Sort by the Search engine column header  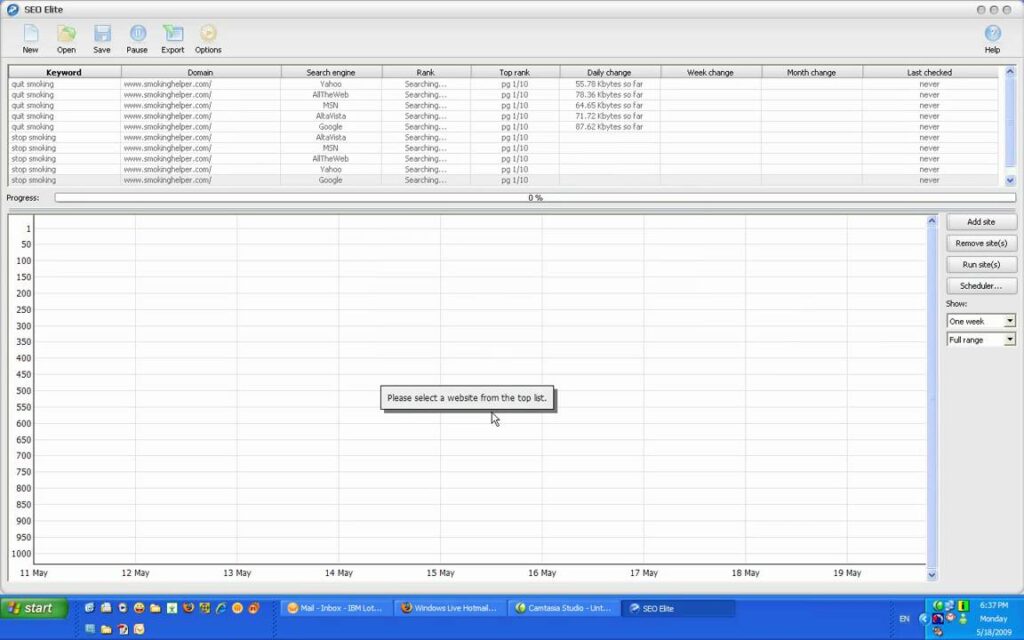pos(331,72)
